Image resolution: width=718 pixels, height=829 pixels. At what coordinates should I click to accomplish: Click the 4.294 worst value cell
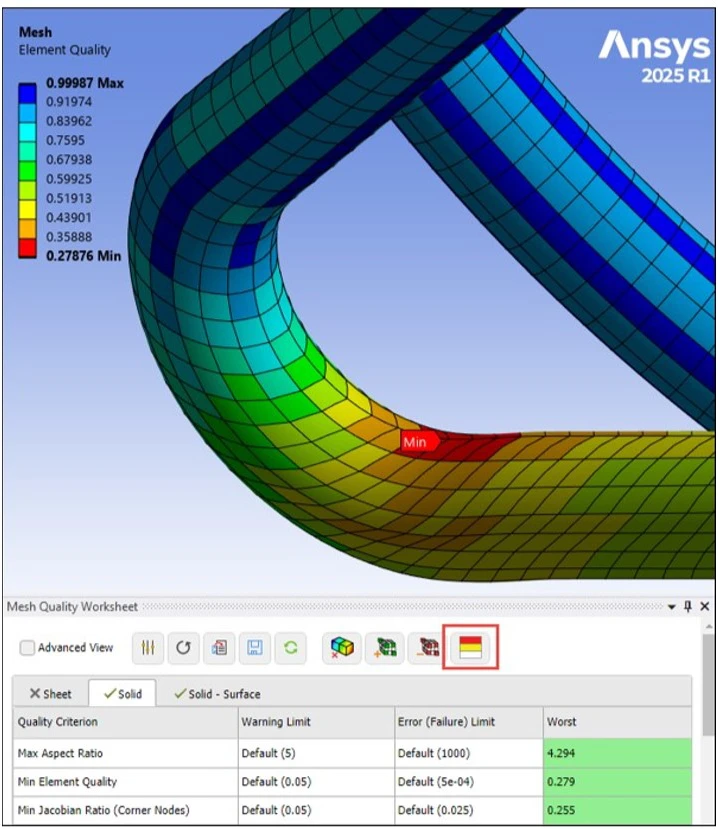click(x=618, y=753)
